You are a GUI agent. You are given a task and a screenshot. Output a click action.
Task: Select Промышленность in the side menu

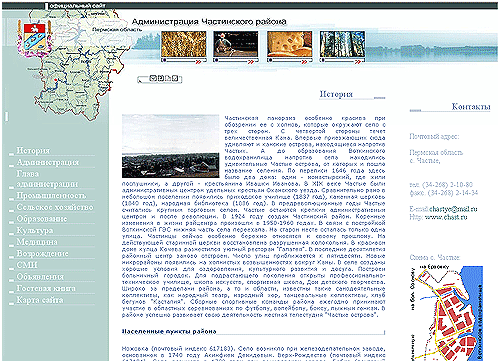click(51, 196)
